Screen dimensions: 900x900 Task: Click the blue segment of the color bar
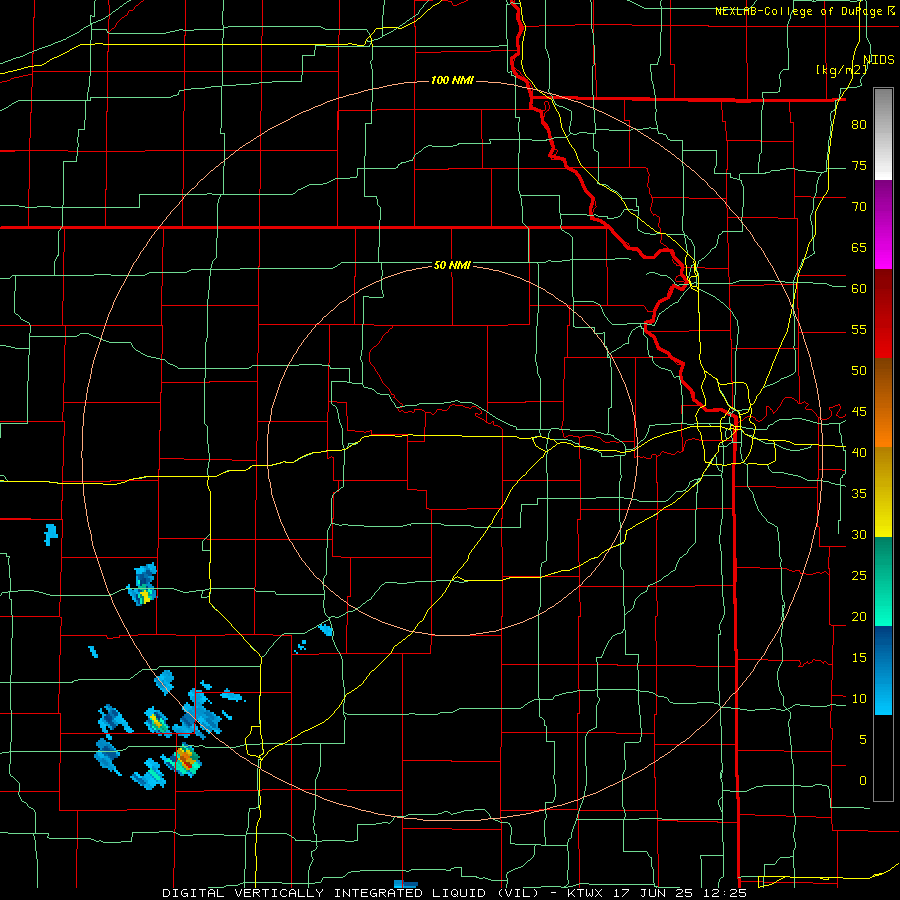pos(883,670)
